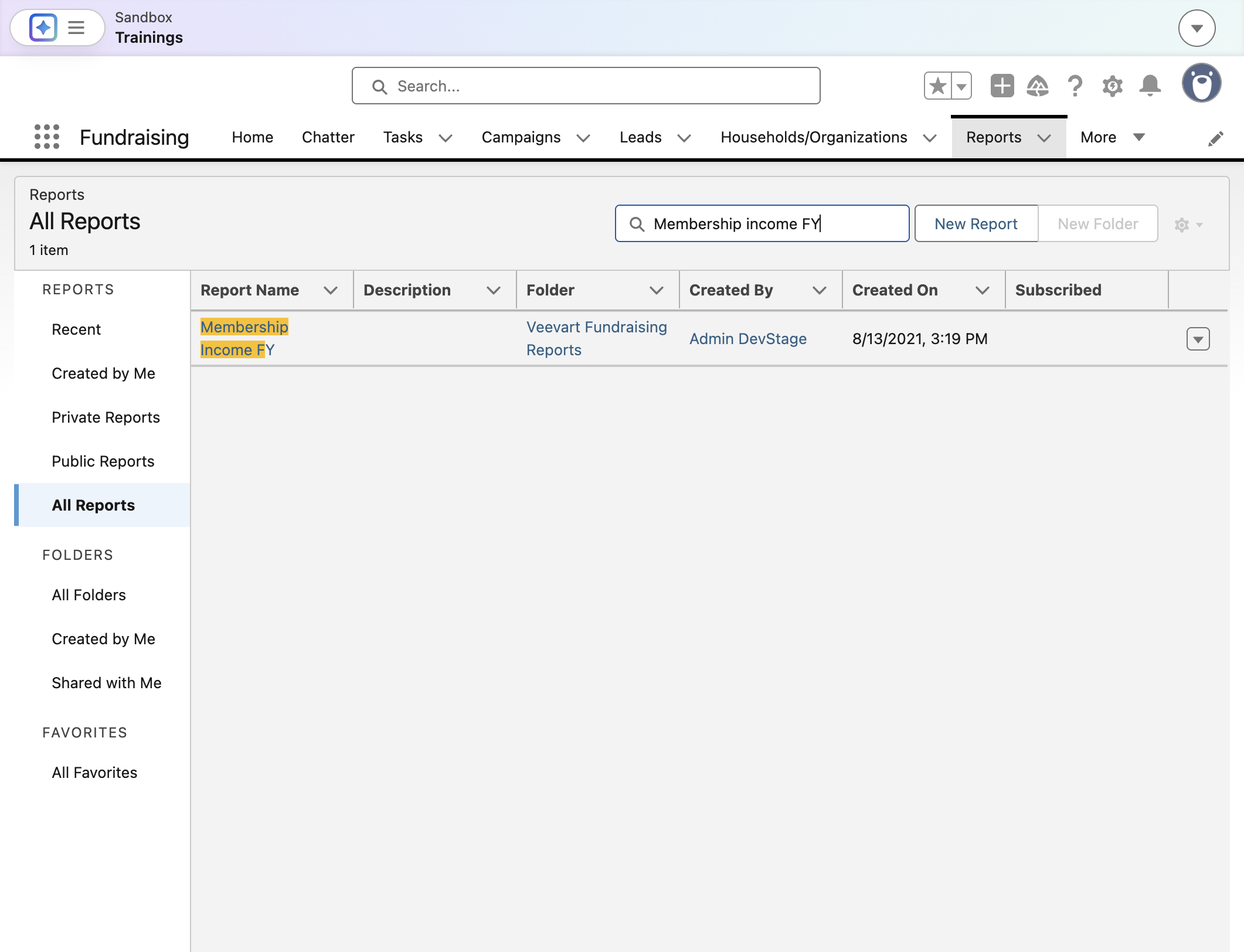Open the Created By column menu chevron
This screenshot has height=952, width=1244.
point(819,290)
